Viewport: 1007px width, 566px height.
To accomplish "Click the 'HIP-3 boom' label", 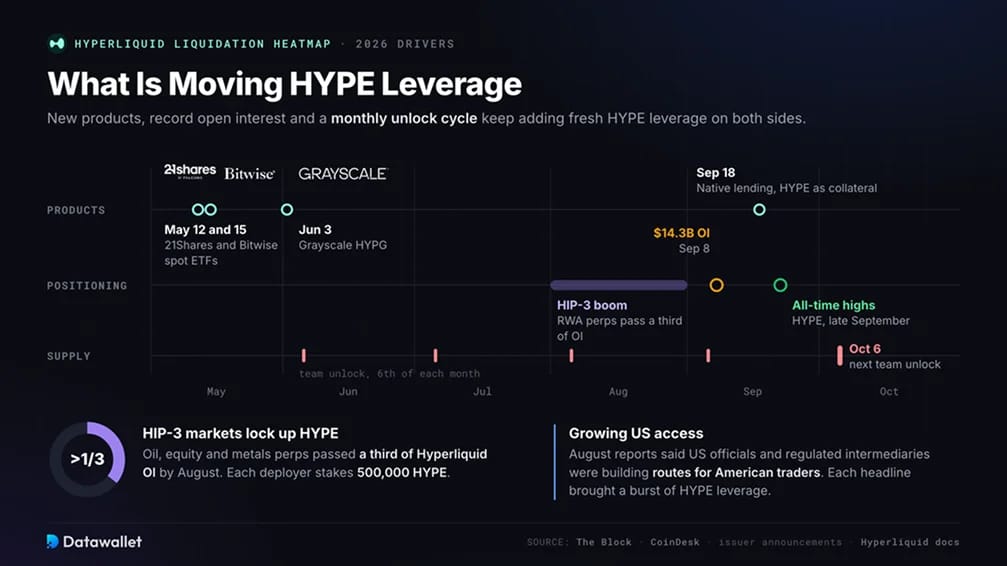I will 592,306.
